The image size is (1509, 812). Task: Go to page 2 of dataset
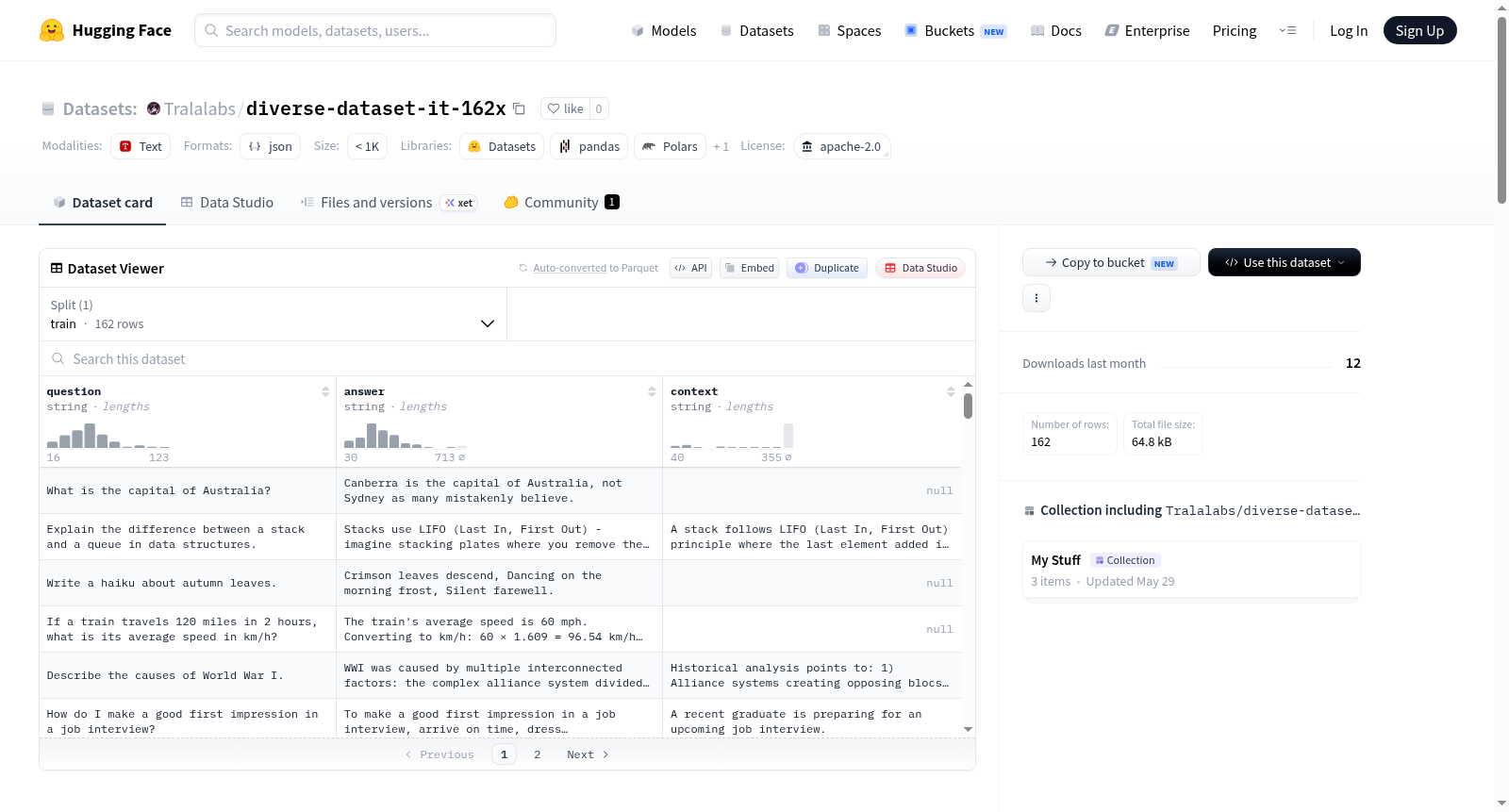click(538, 754)
